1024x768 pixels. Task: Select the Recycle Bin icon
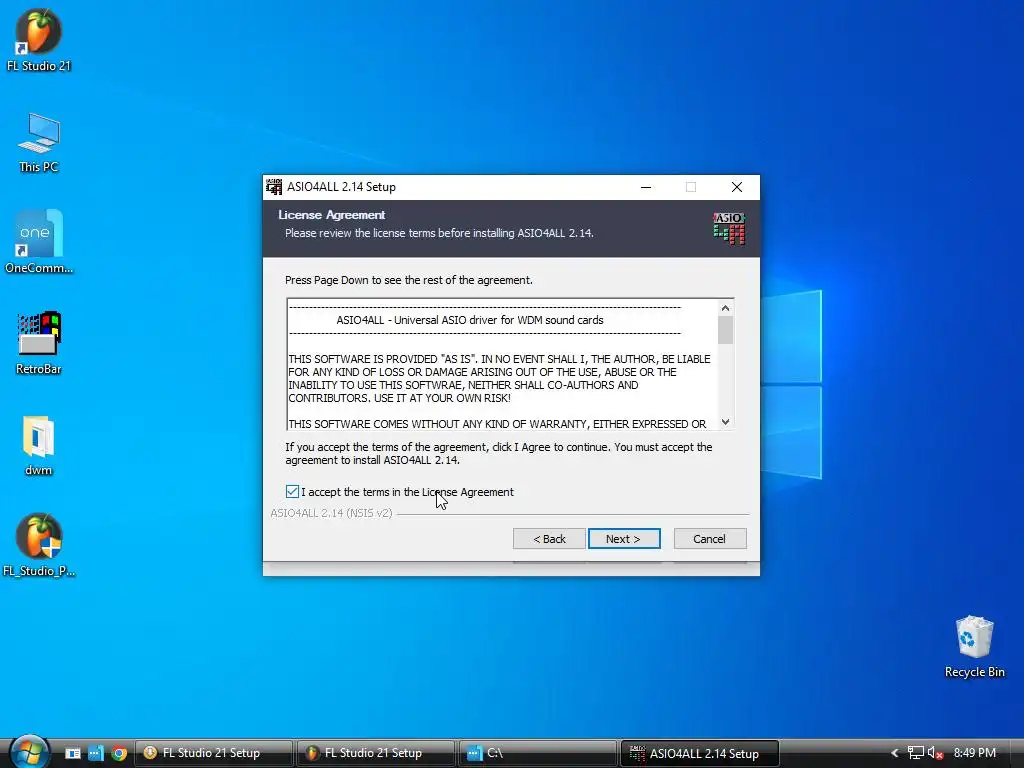pos(974,647)
